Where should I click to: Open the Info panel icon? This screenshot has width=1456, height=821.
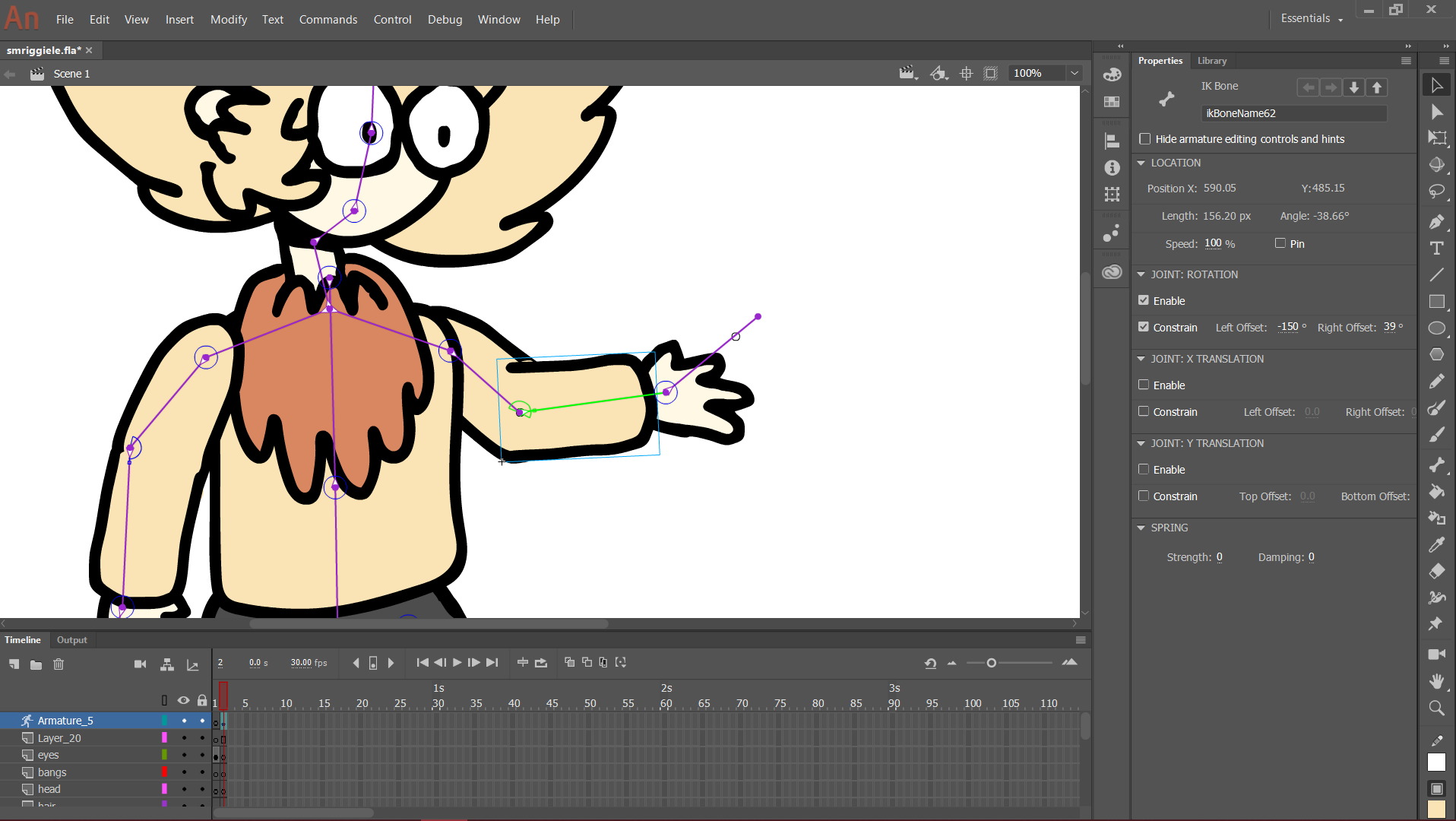[x=1112, y=167]
